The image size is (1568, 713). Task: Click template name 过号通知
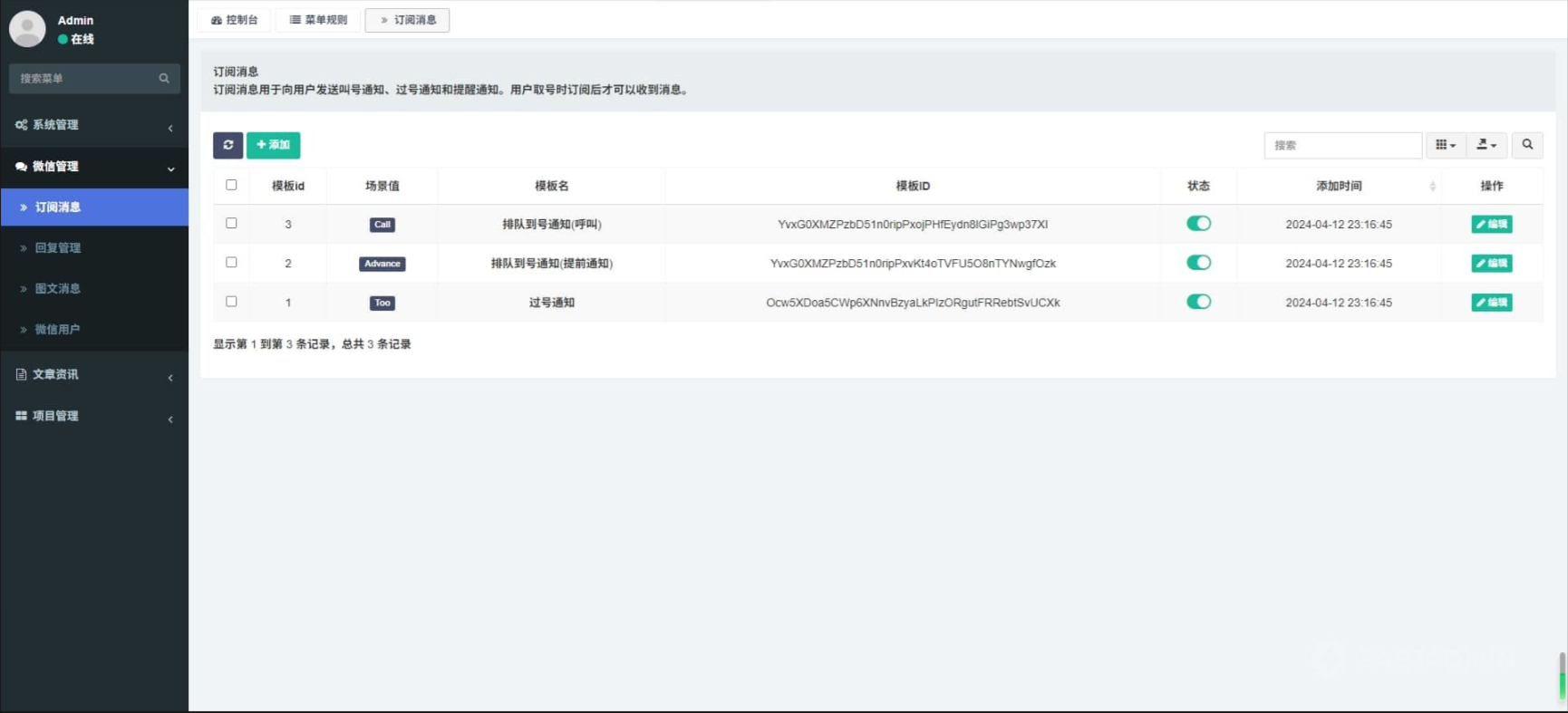552,303
